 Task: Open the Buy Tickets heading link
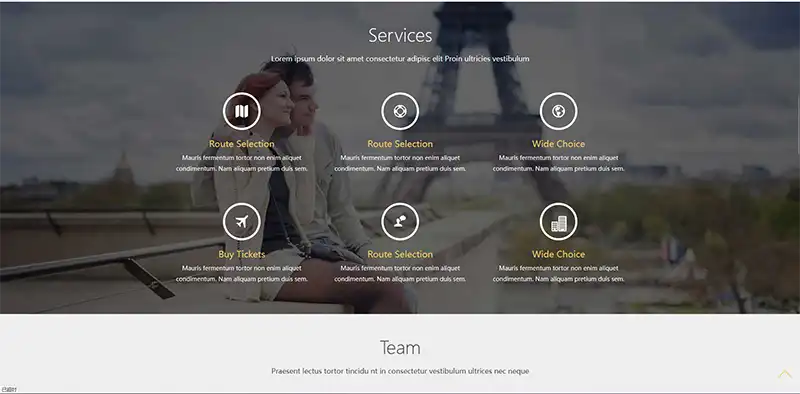242,254
